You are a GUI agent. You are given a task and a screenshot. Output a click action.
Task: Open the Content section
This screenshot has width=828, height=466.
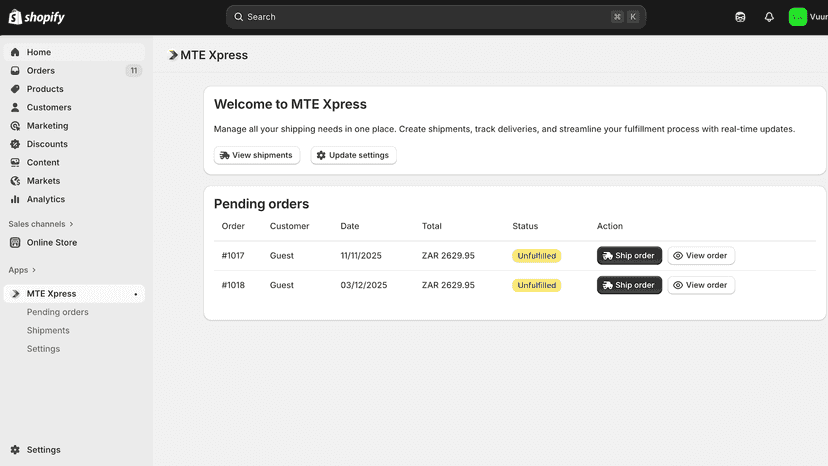point(74,162)
